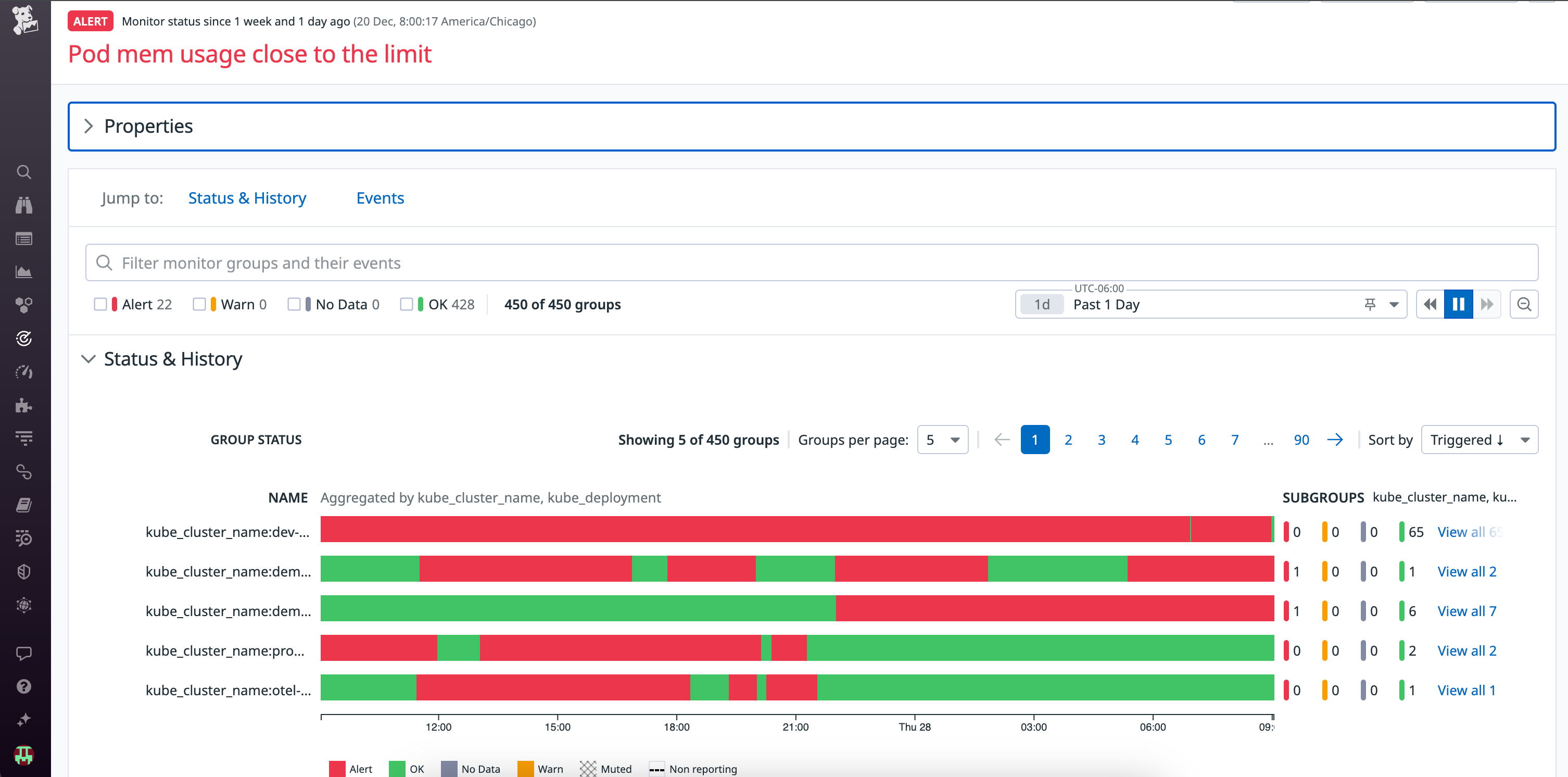Screen dimensions: 1568x777
Task: Click View all 7 for the third cluster
Action: coord(1466,611)
